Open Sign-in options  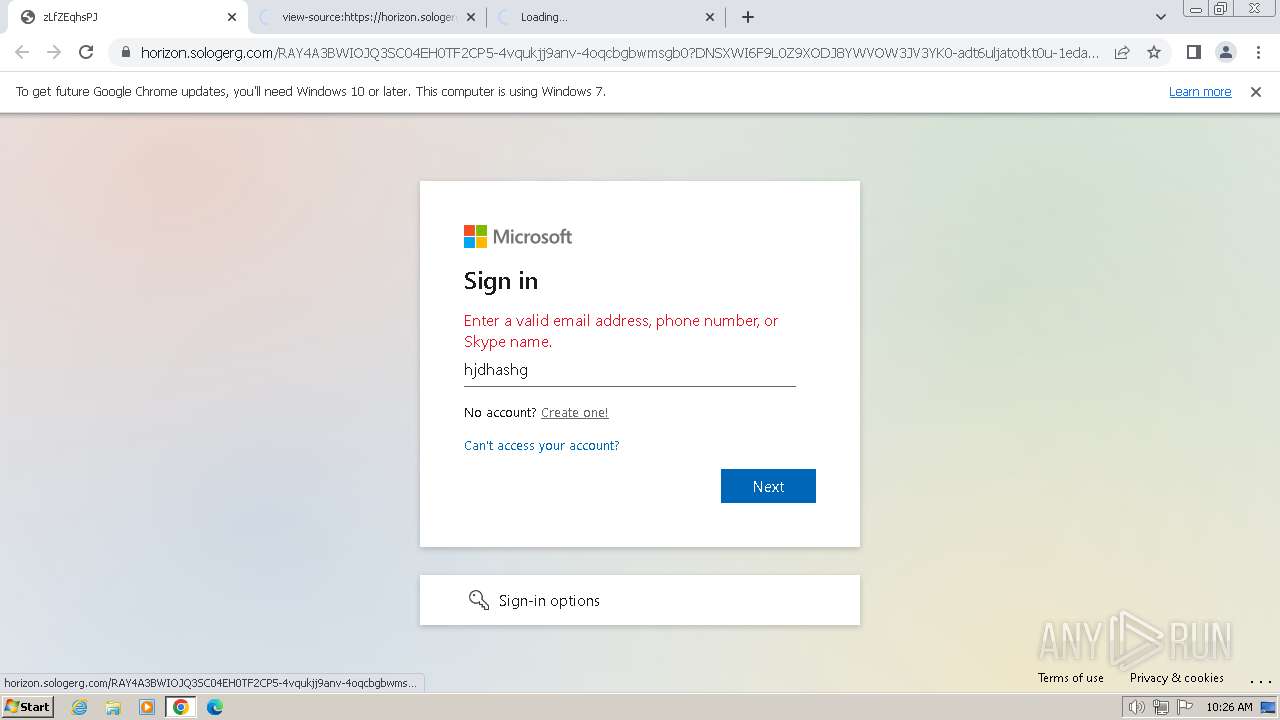pyautogui.click(x=640, y=600)
